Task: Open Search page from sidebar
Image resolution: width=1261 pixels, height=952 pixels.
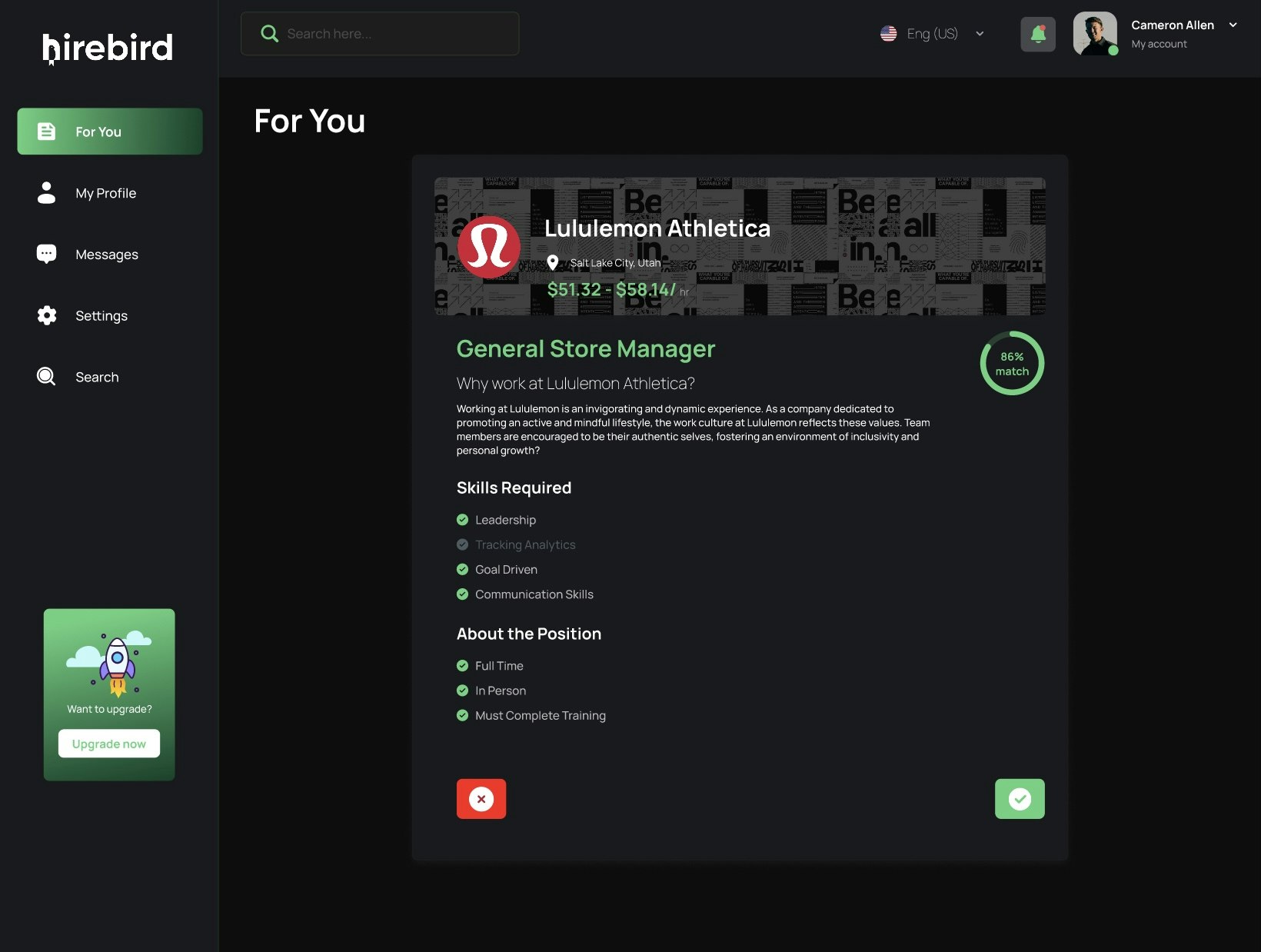Action: coord(97,377)
